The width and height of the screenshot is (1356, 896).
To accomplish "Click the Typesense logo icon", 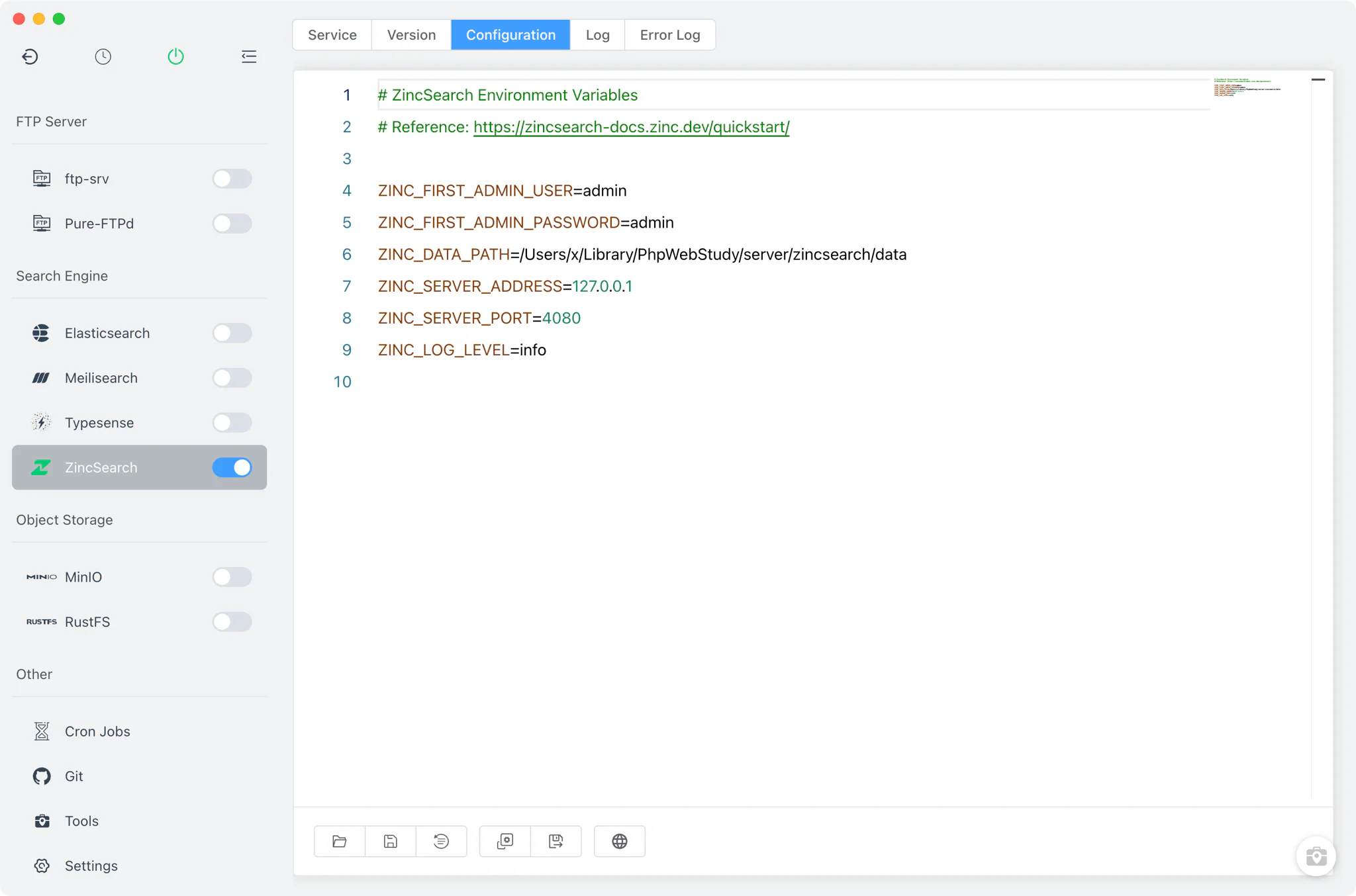I will pyautogui.click(x=41, y=422).
